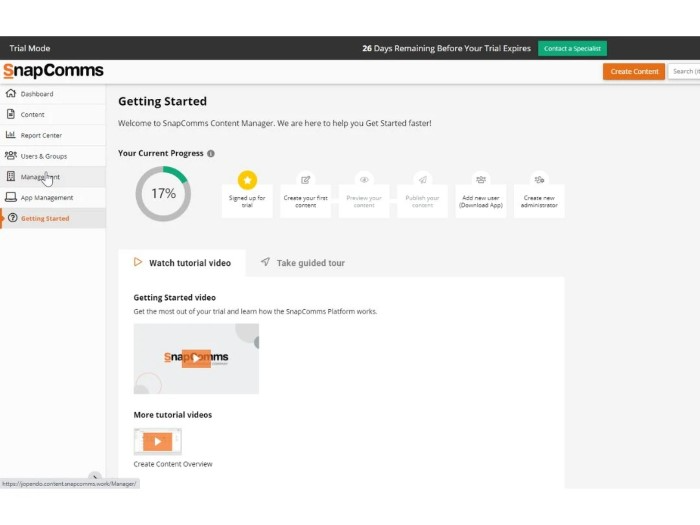Switch to the Take guided tour tab
This screenshot has height=525, width=700.
(303, 263)
